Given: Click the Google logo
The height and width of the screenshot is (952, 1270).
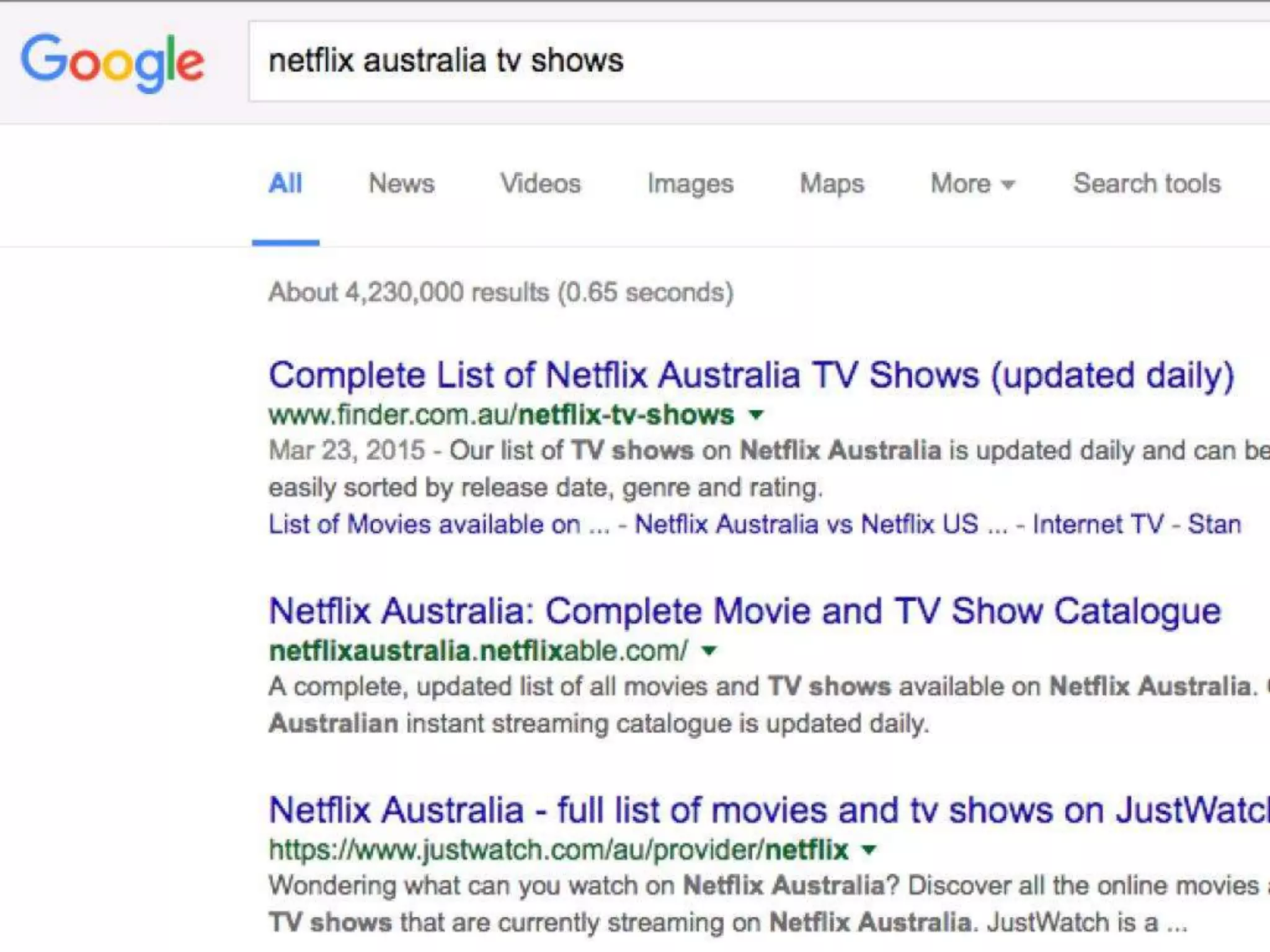Looking at the screenshot, I should 112,63.
